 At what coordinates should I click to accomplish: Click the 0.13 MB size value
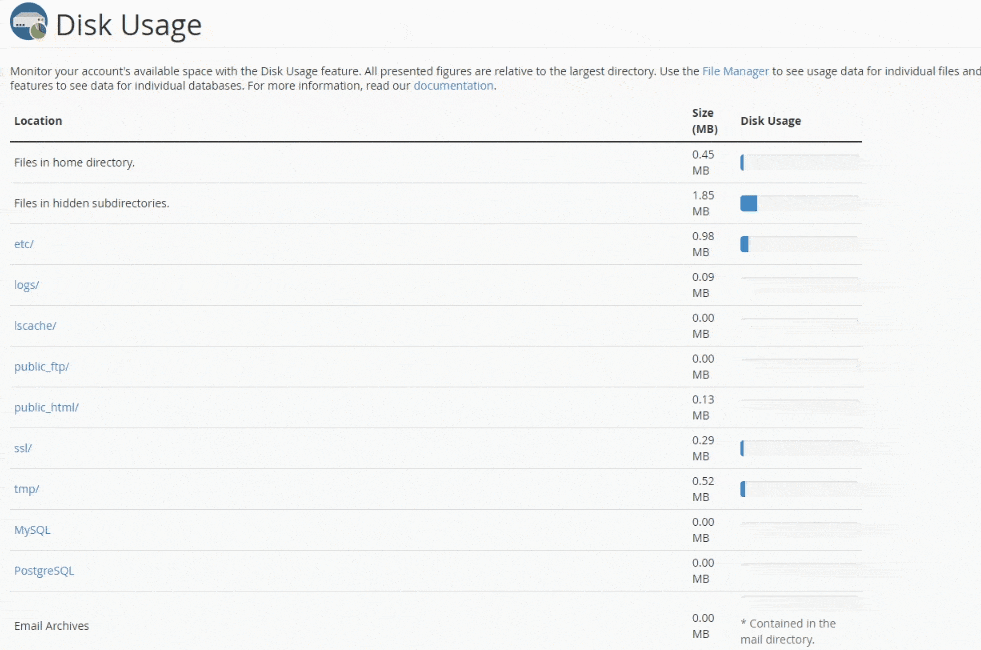point(703,407)
